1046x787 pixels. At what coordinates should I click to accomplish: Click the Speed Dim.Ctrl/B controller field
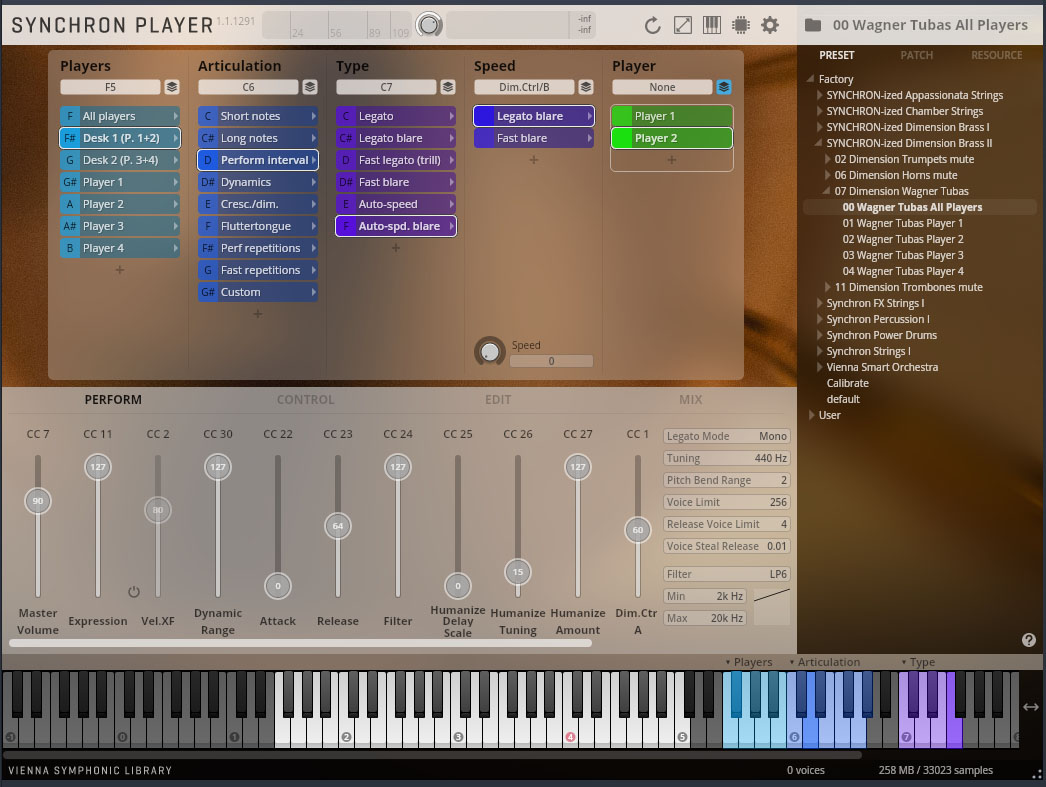[x=524, y=87]
